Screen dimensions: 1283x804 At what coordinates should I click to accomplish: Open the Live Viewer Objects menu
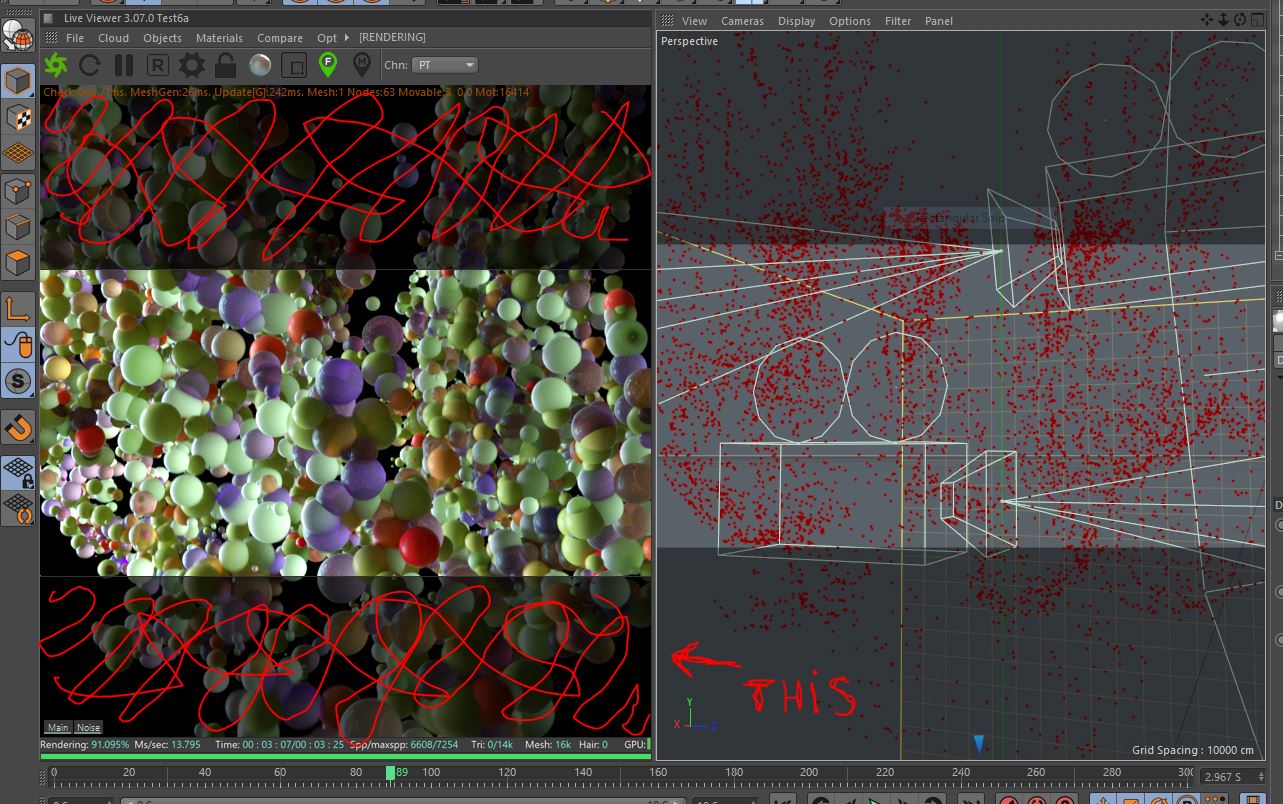[x=162, y=38]
